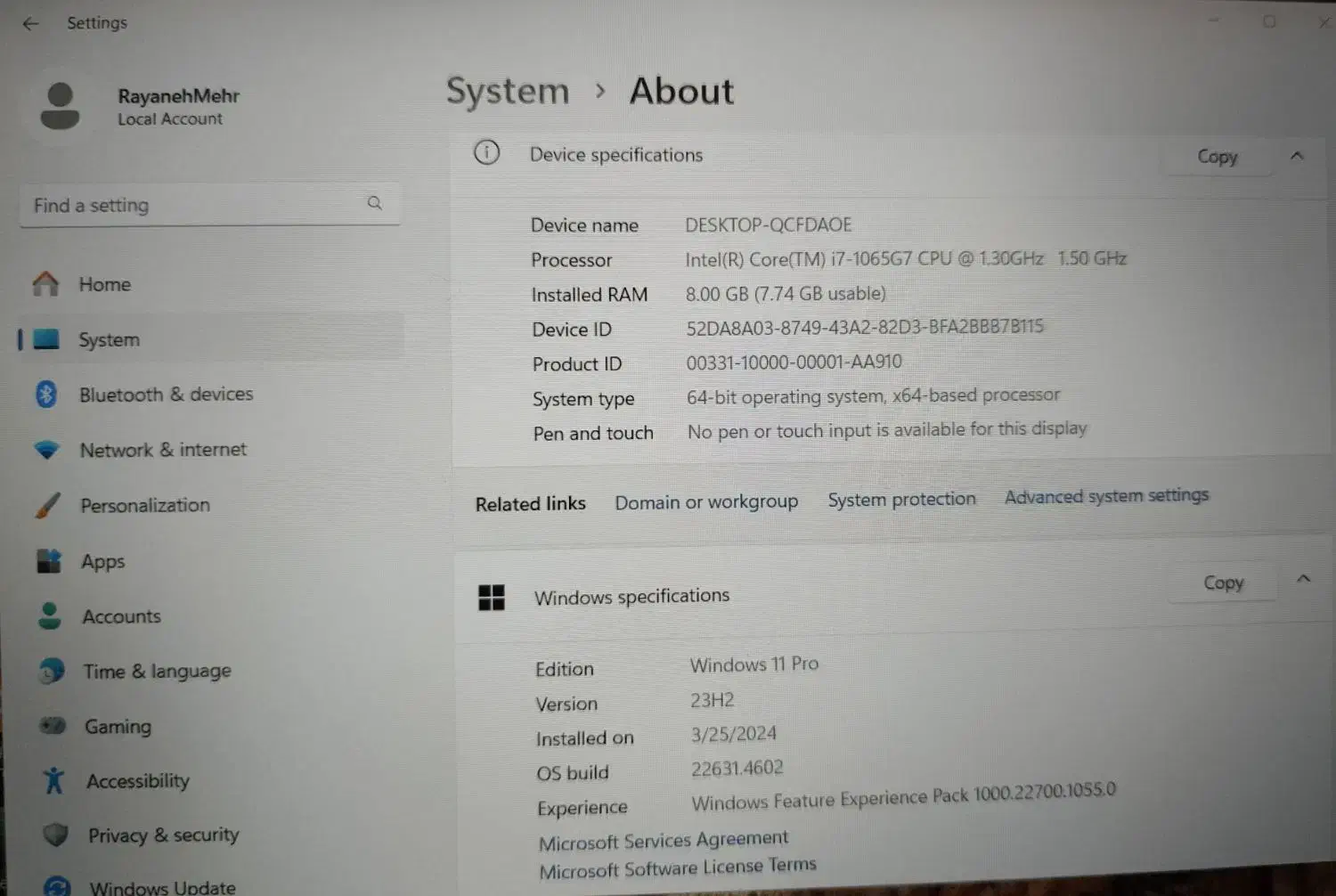The image size is (1336, 896).
Task: Click the RayanehMehr user avatar icon
Action: (x=60, y=107)
